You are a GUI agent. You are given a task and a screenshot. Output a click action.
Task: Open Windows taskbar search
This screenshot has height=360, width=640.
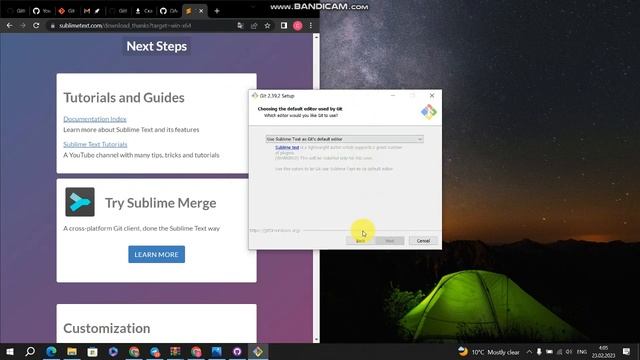30,351
